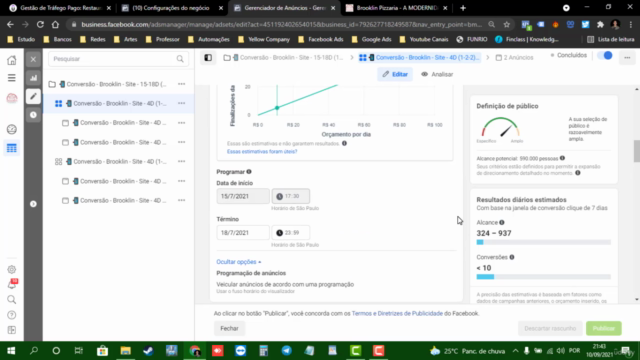Open the three-dot menu at top right
The height and width of the screenshot is (360, 640).
pyautogui.click(x=627, y=58)
